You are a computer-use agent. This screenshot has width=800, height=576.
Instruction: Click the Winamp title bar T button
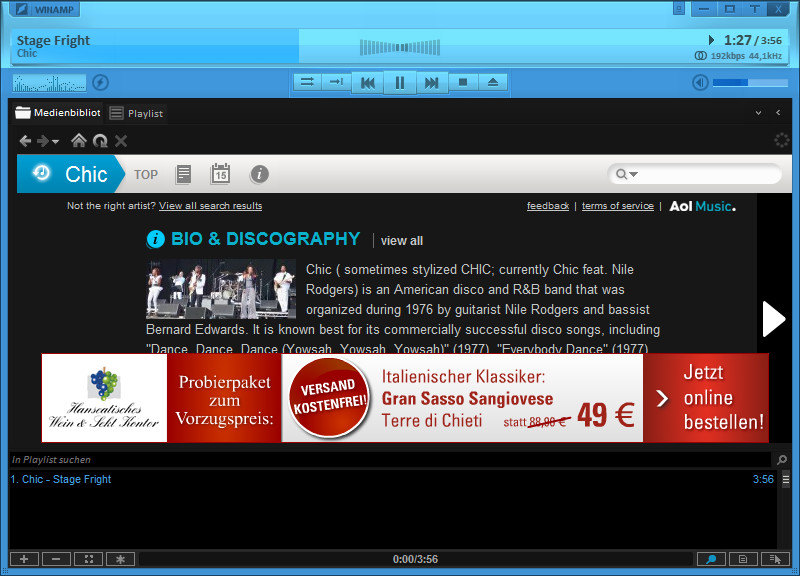pos(755,9)
